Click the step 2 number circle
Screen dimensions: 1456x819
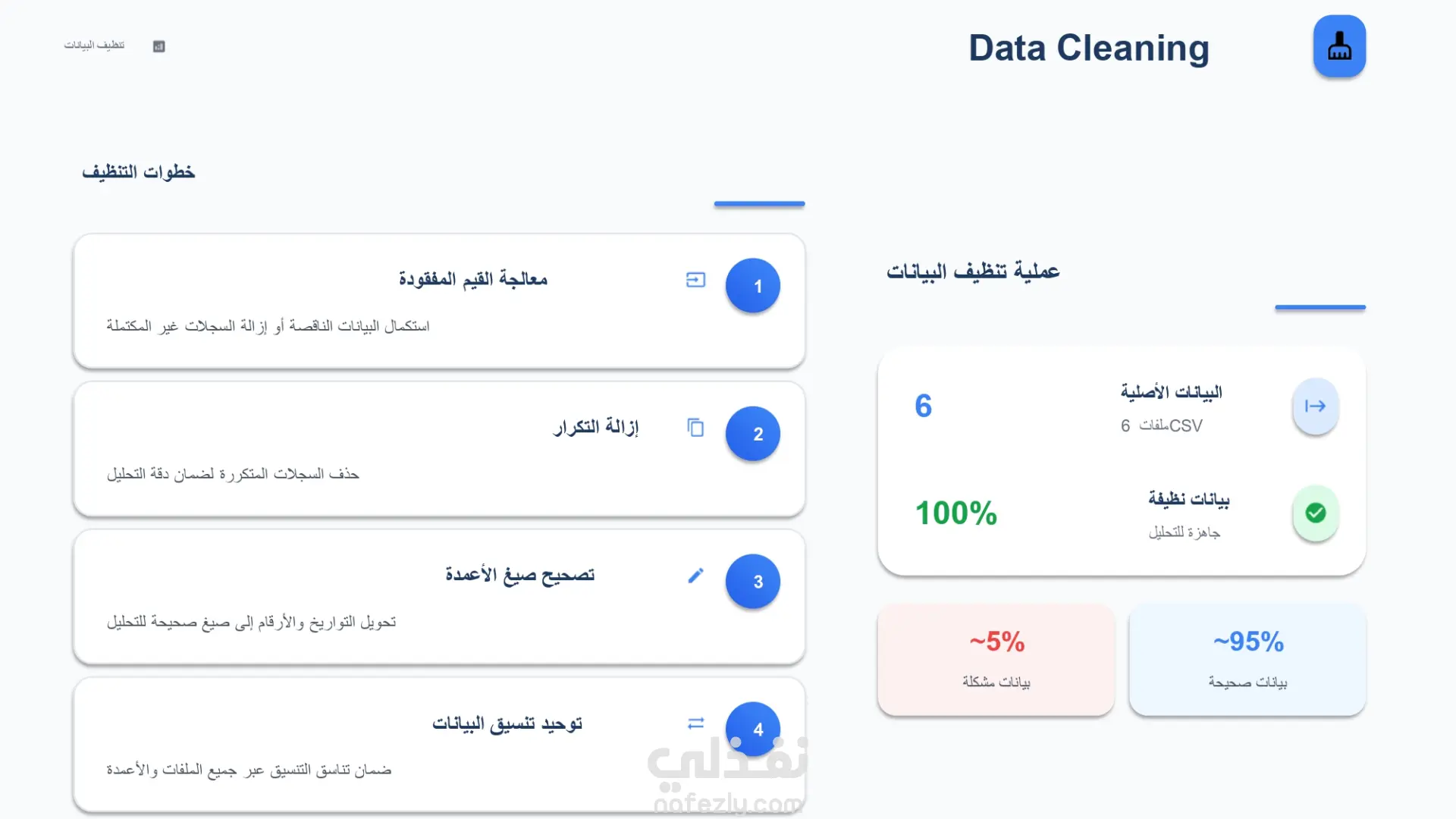752,434
